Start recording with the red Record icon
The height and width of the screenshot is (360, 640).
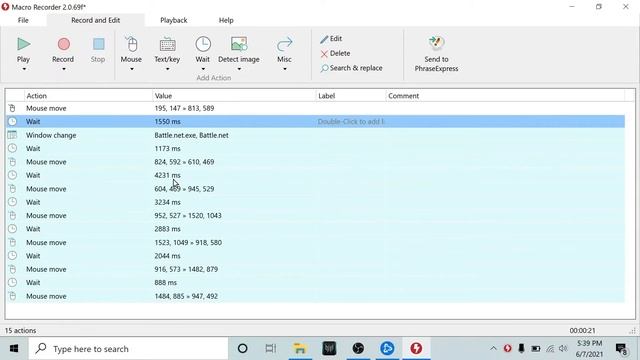pos(63,44)
